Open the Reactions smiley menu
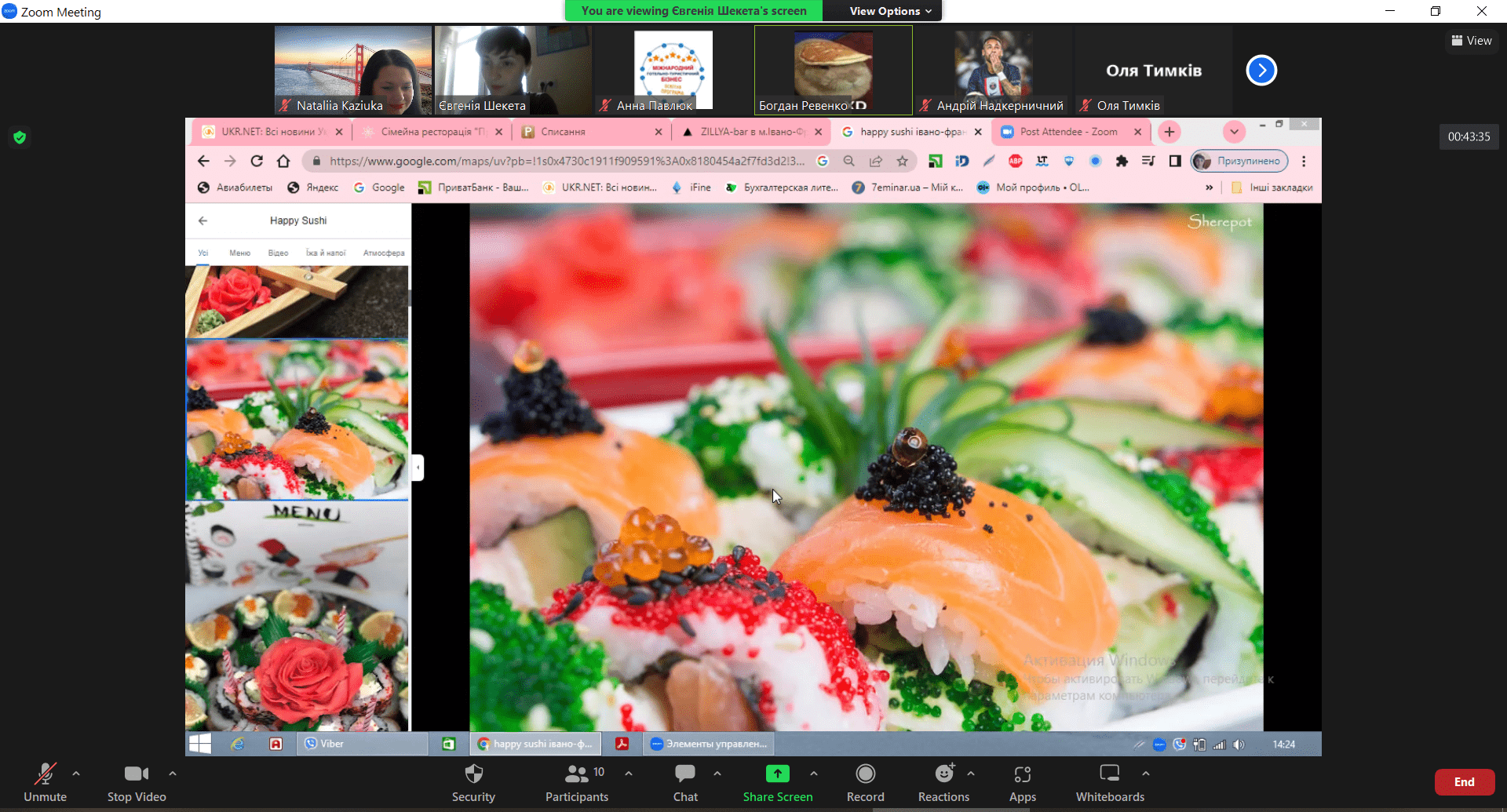This screenshot has height=812, width=1507. pyautogui.click(x=943, y=774)
